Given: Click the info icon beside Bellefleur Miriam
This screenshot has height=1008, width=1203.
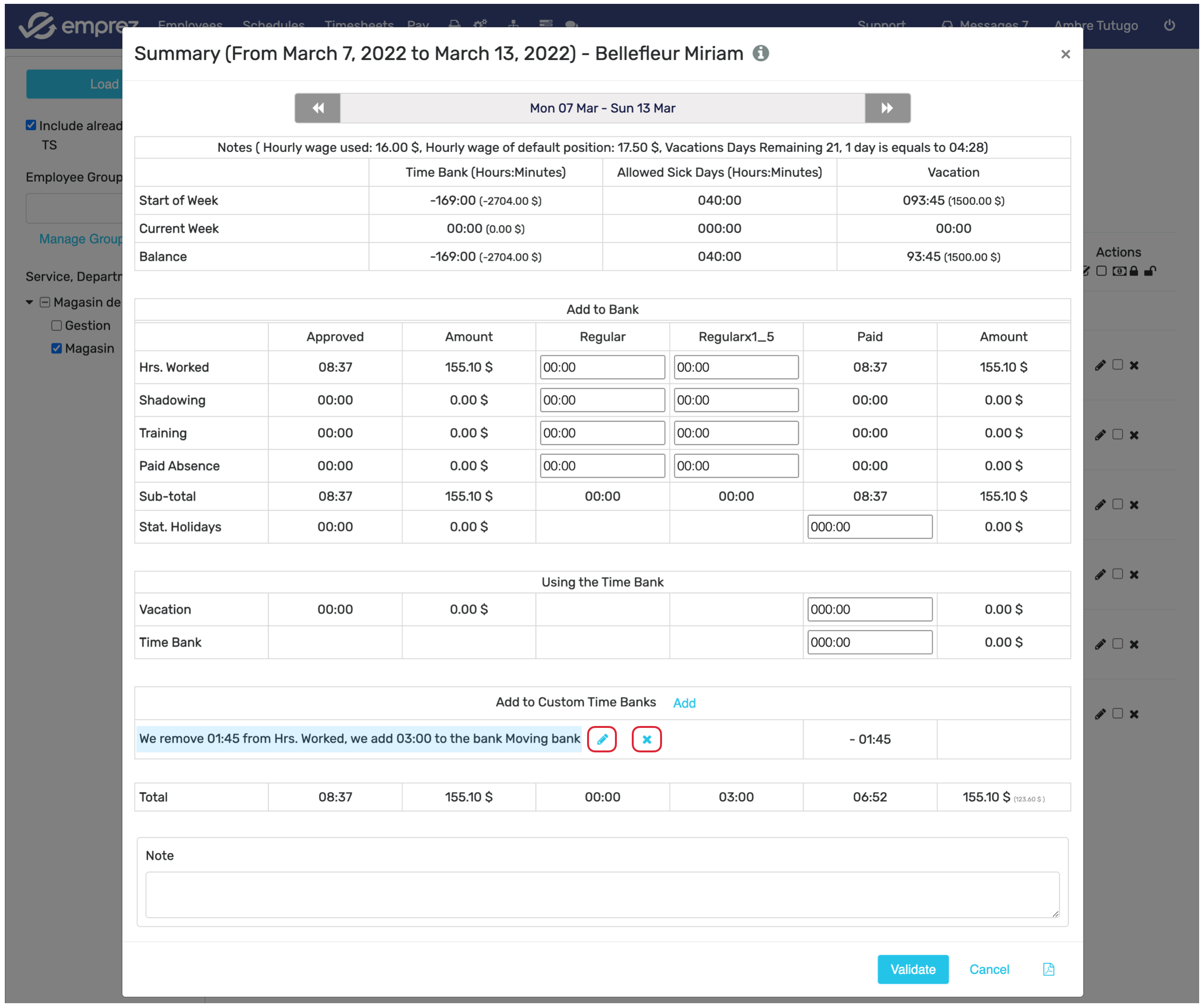Looking at the screenshot, I should tap(761, 53).
